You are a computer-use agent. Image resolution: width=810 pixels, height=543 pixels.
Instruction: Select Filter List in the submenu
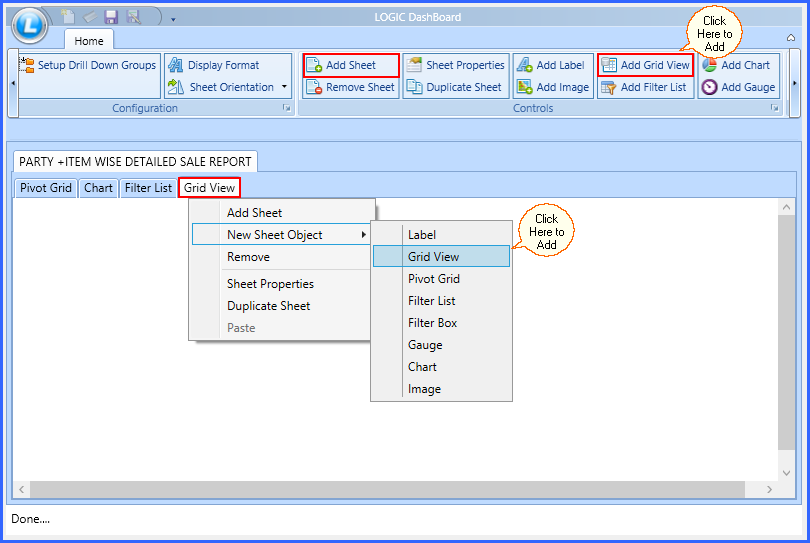point(442,301)
